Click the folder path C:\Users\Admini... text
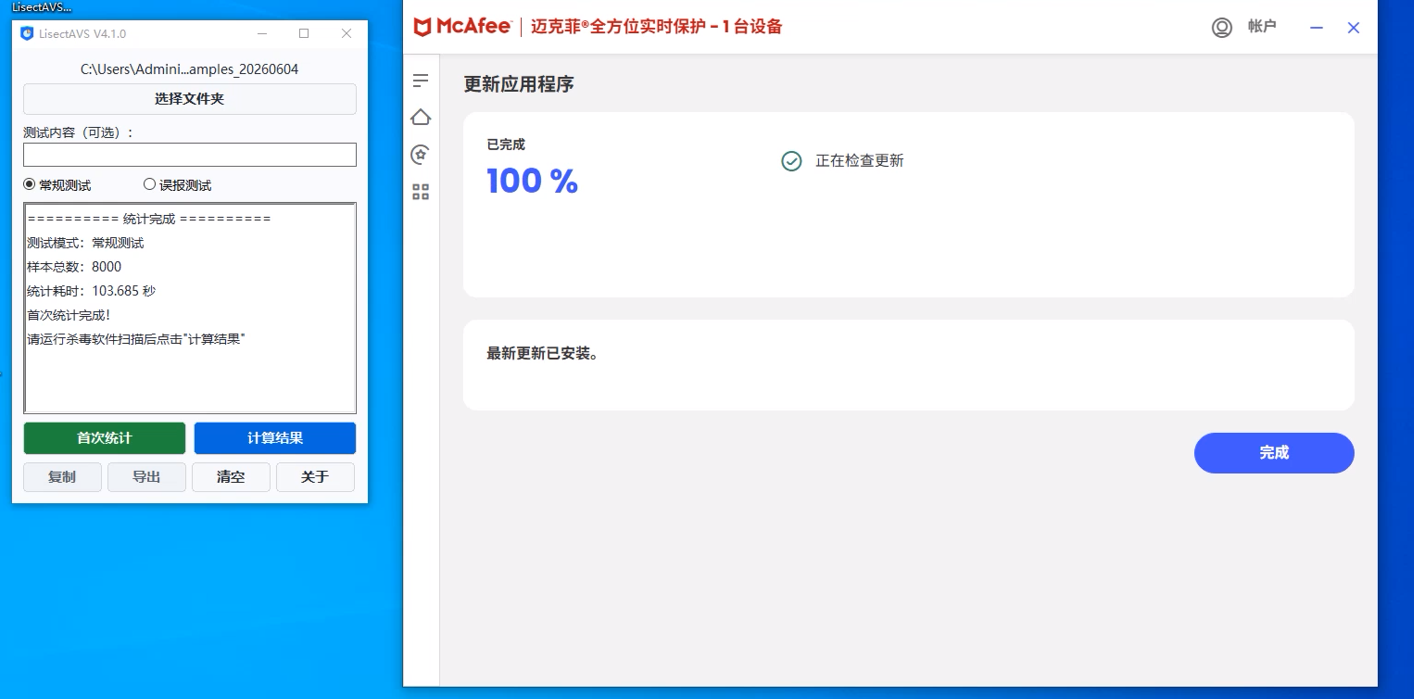1414x699 pixels. [x=190, y=69]
